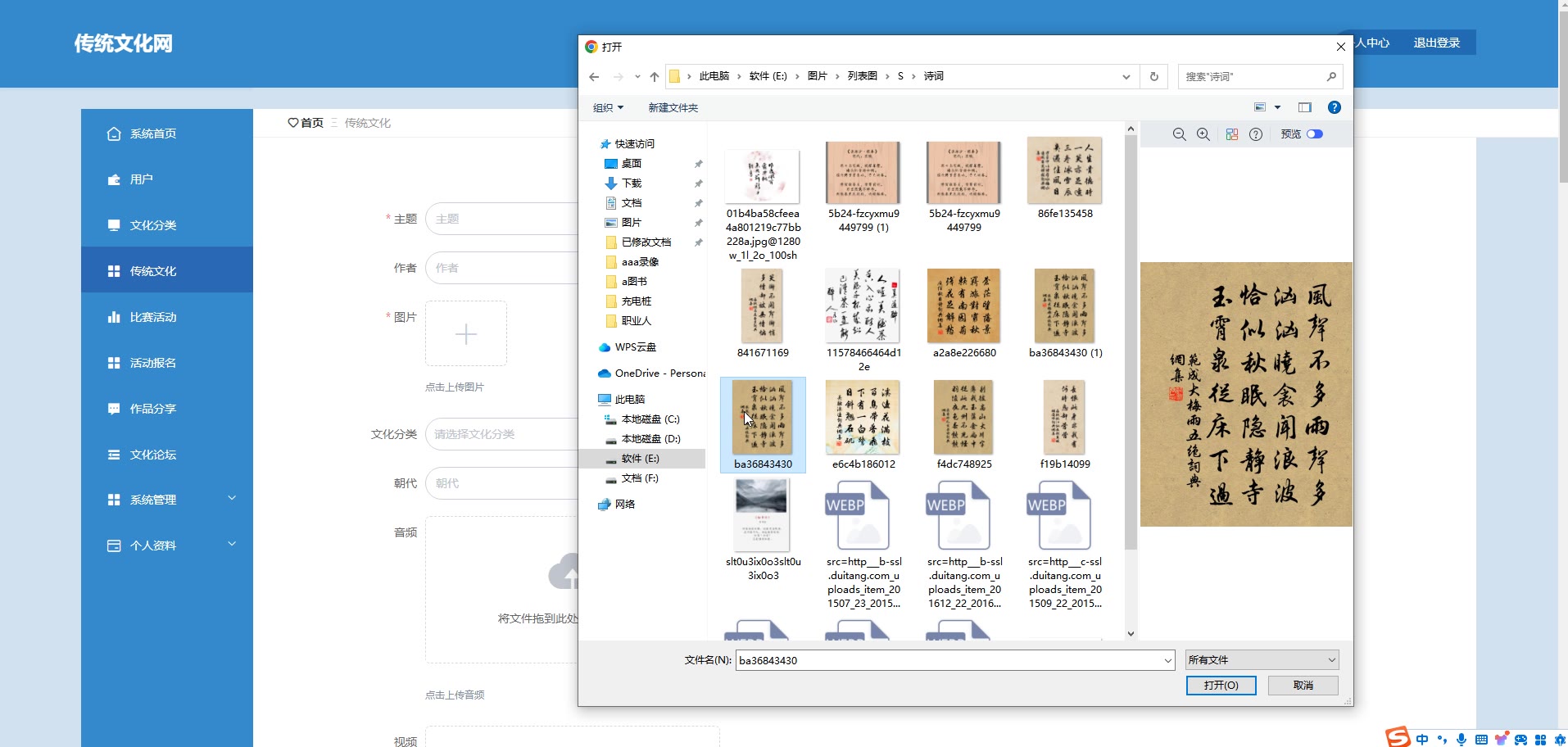Click the back arrow in file dialog

(594, 76)
